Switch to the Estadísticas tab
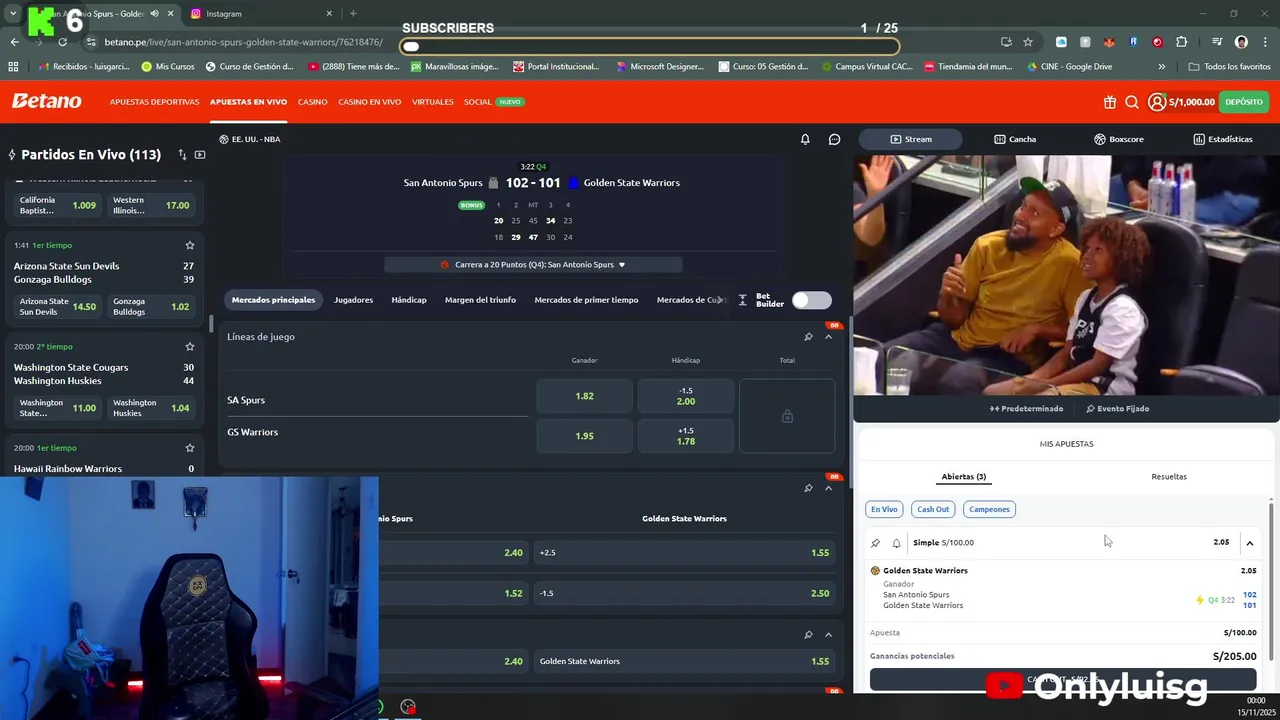1280x720 pixels. [1222, 139]
